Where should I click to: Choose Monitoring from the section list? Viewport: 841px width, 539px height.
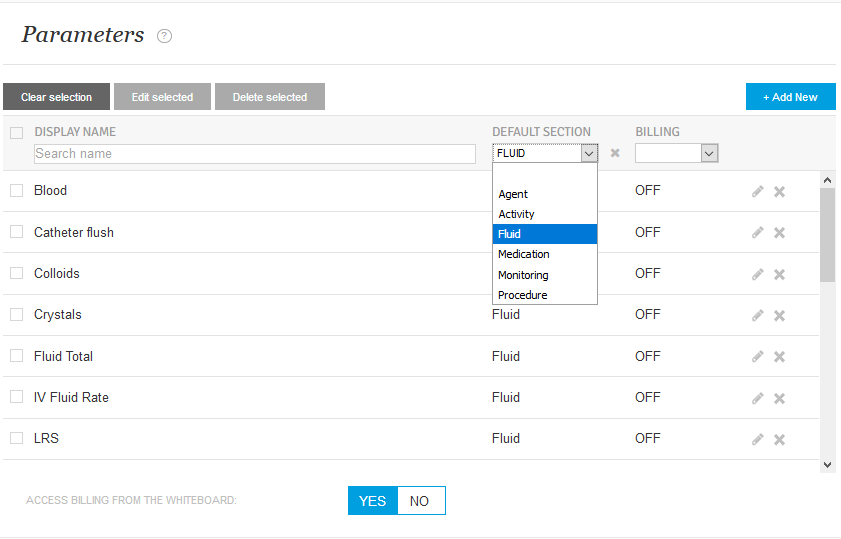[x=545, y=275]
